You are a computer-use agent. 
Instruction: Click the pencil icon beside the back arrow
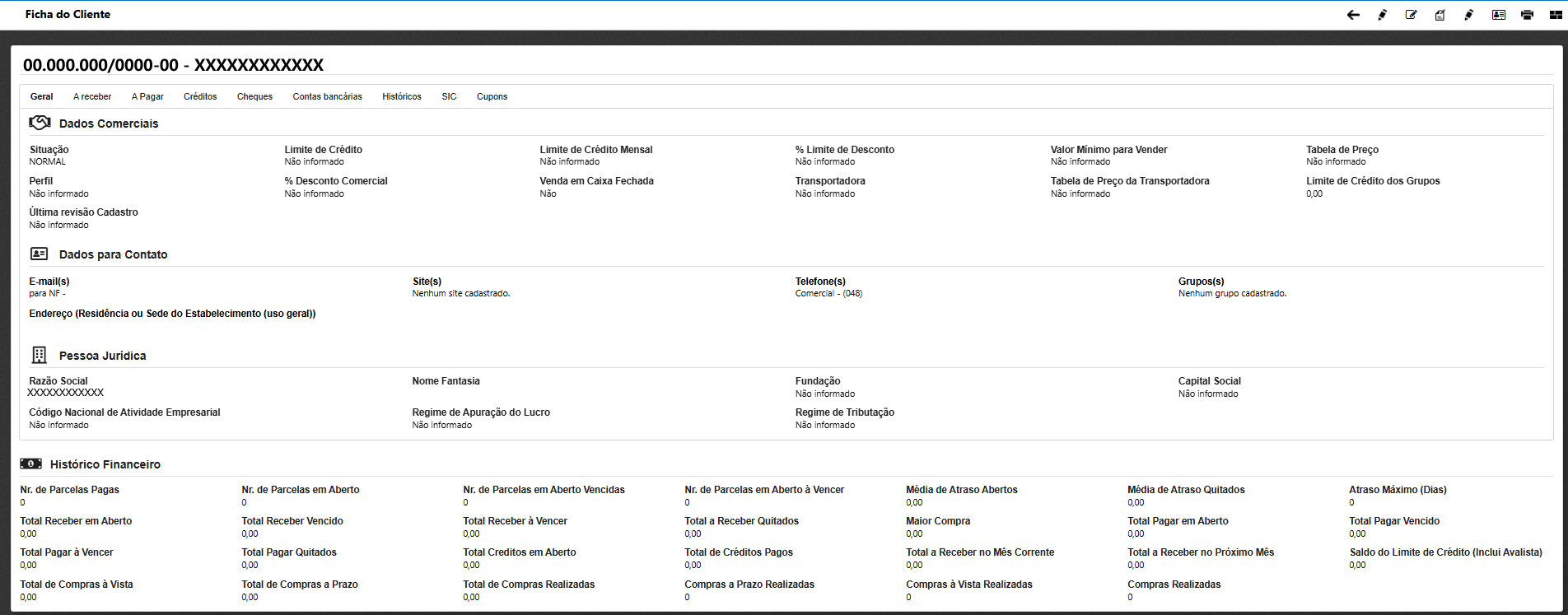(x=1382, y=15)
